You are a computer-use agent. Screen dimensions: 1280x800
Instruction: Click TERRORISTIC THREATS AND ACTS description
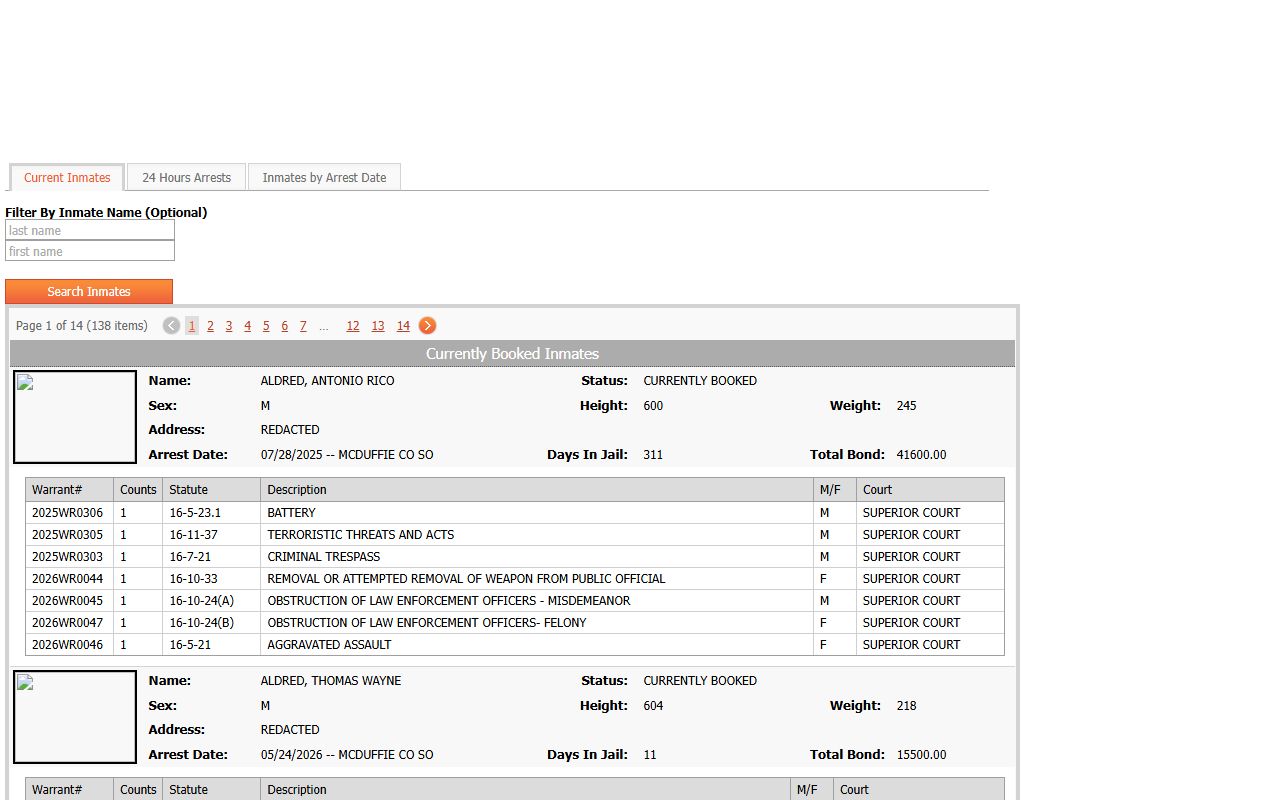pyautogui.click(x=537, y=535)
